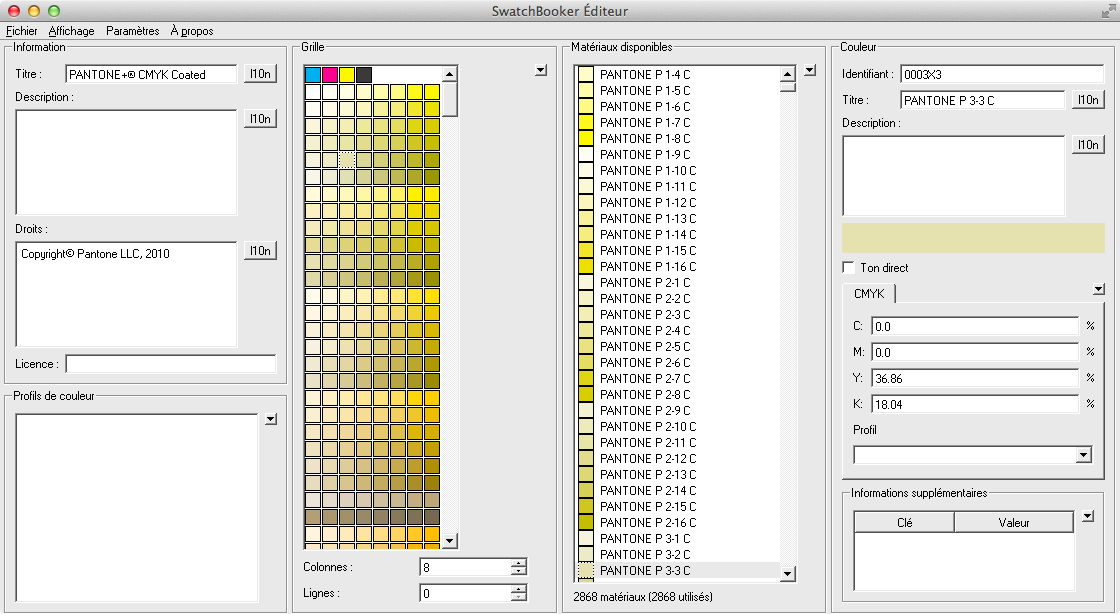
Task: Select PANTONE P 2-16 C in materials list
Action: [677, 523]
